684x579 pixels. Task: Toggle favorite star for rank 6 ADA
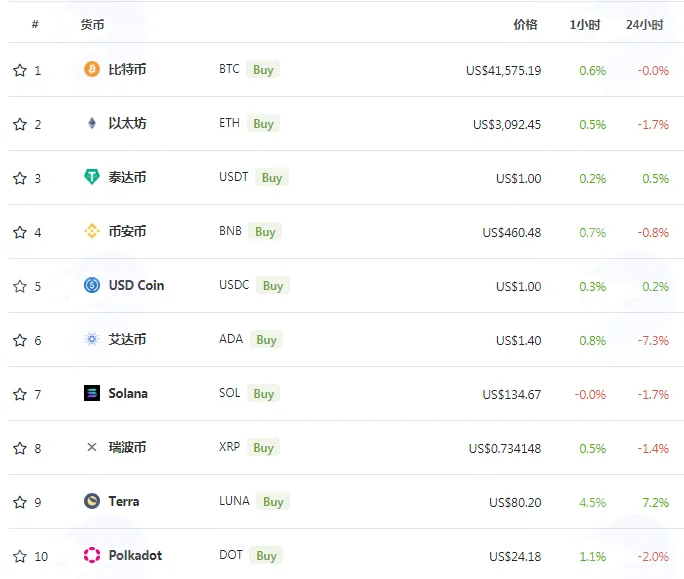[20, 340]
